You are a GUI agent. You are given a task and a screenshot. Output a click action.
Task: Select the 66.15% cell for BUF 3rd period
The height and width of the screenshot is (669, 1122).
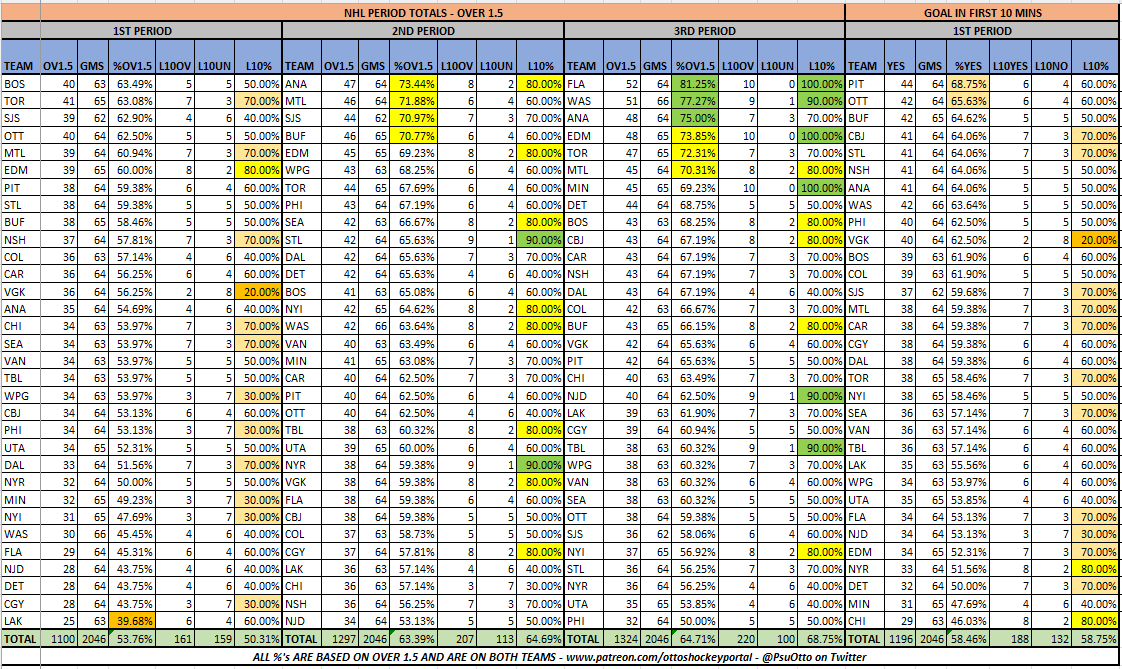click(695, 326)
